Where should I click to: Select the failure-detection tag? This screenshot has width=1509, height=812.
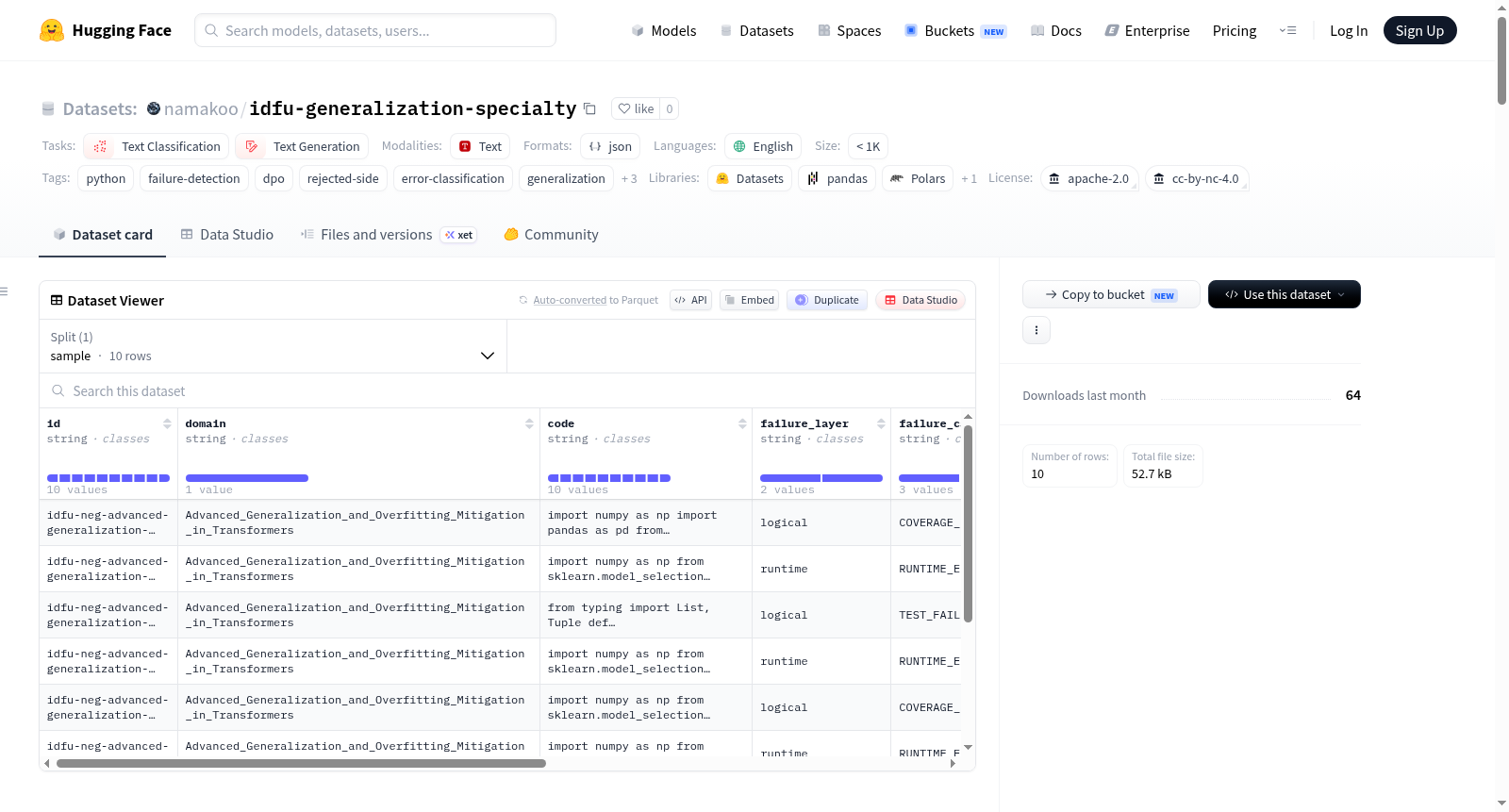click(x=194, y=178)
